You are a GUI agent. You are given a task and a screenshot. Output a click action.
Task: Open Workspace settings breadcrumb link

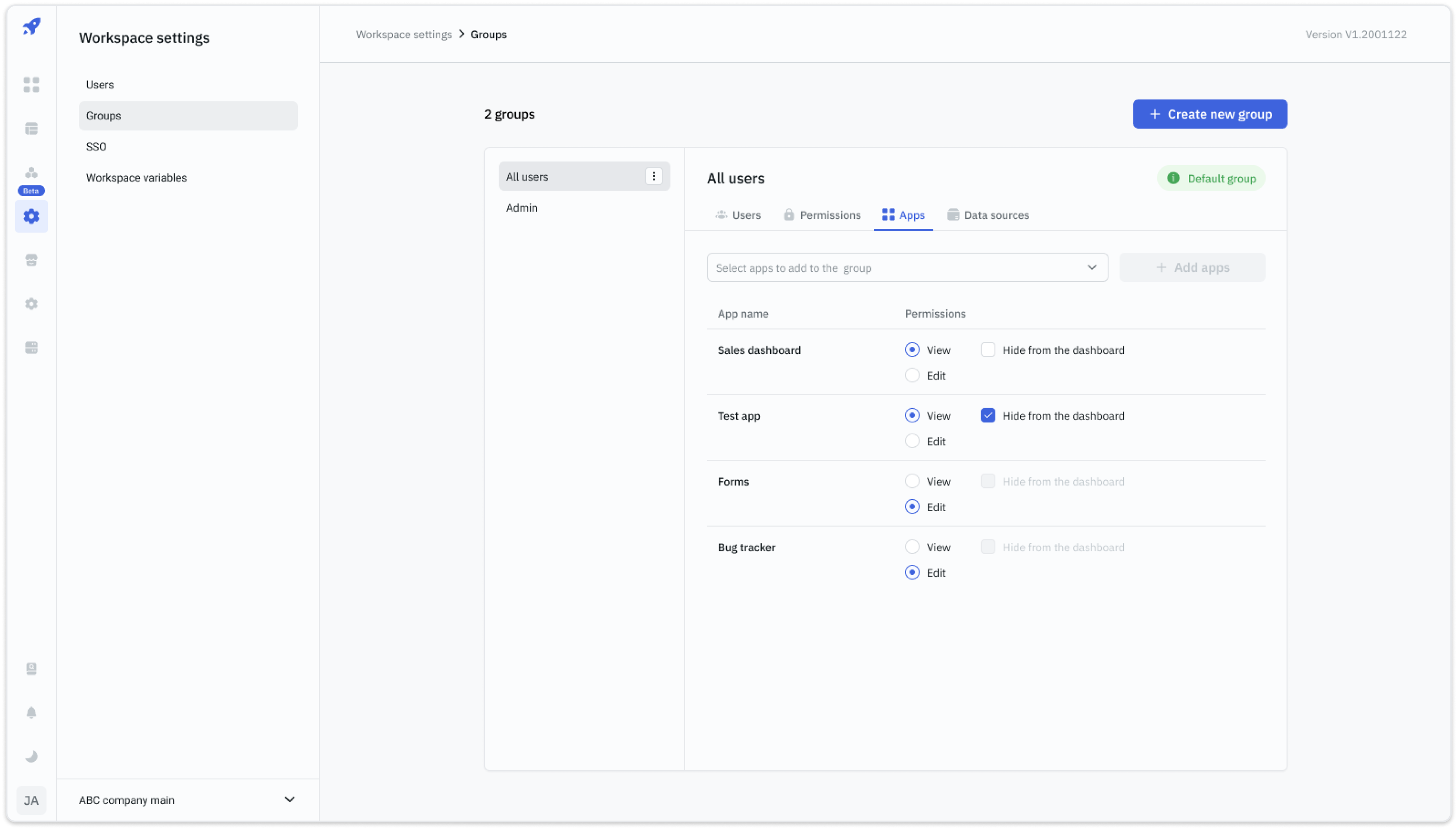(x=404, y=34)
